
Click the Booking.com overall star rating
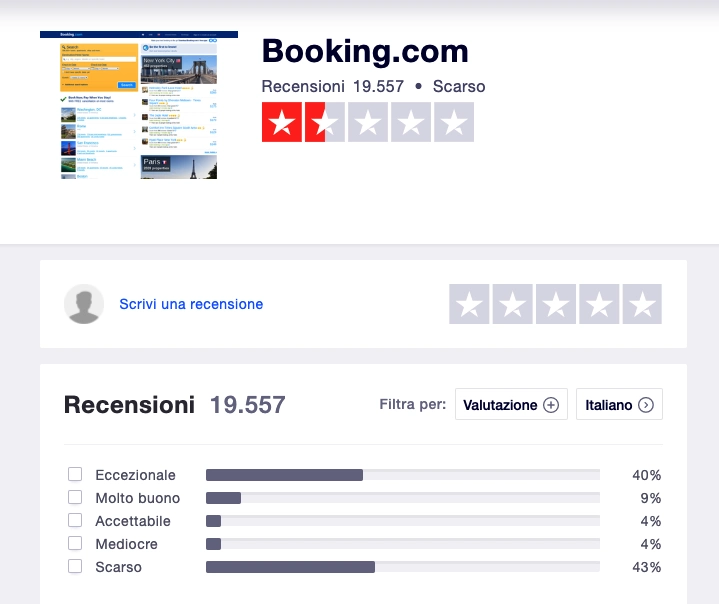pos(368,122)
